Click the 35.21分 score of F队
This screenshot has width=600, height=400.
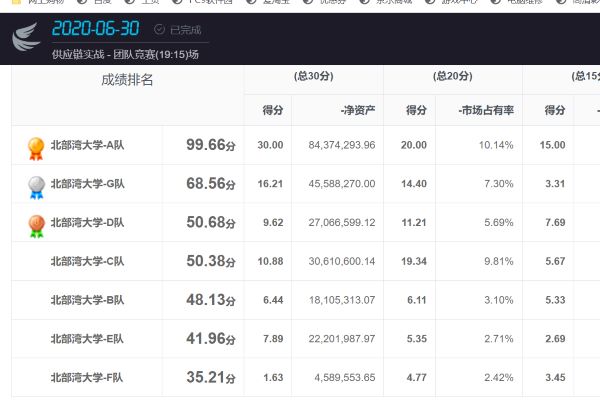[x=210, y=378]
